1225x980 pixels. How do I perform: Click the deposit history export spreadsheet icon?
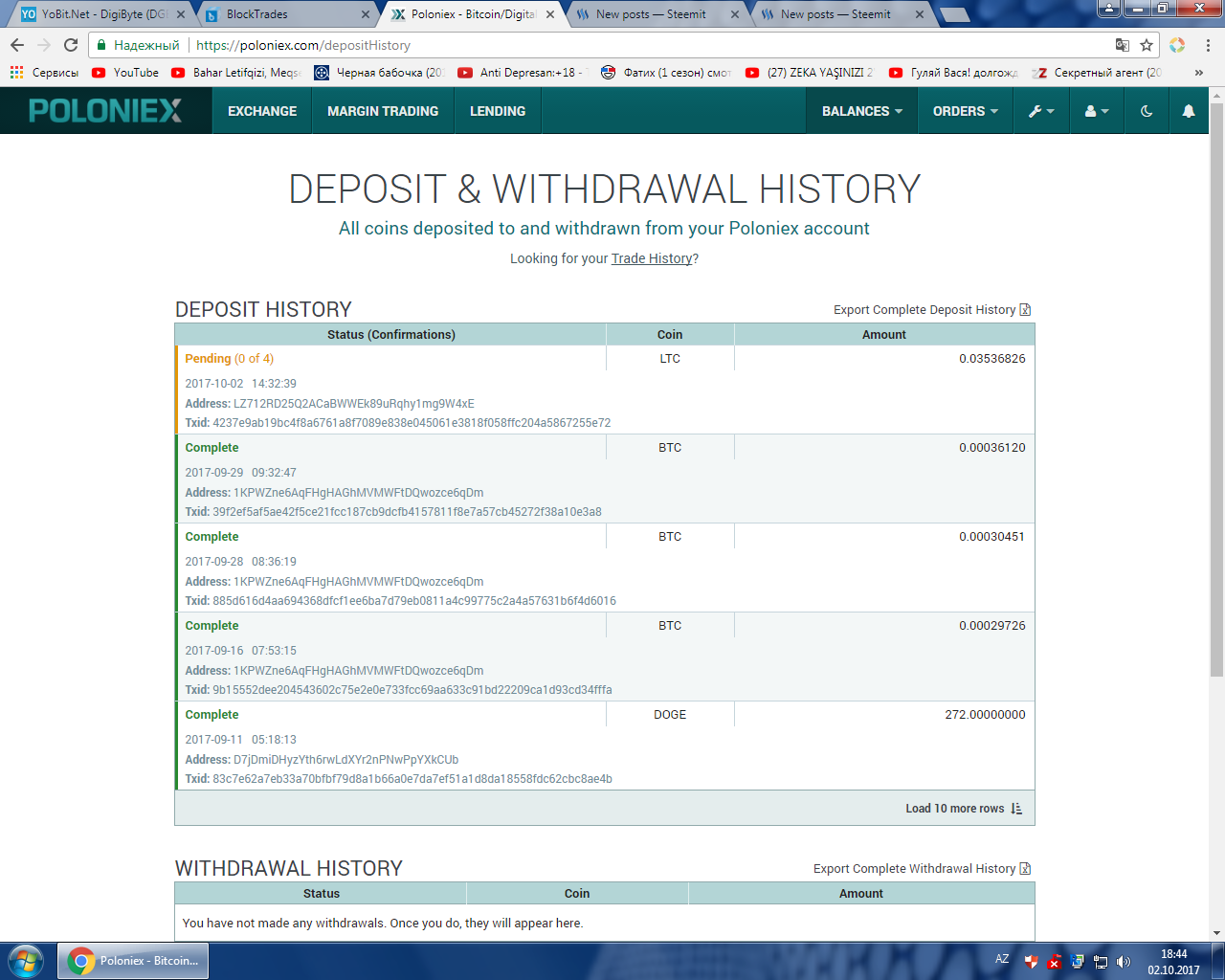coord(1025,309)
